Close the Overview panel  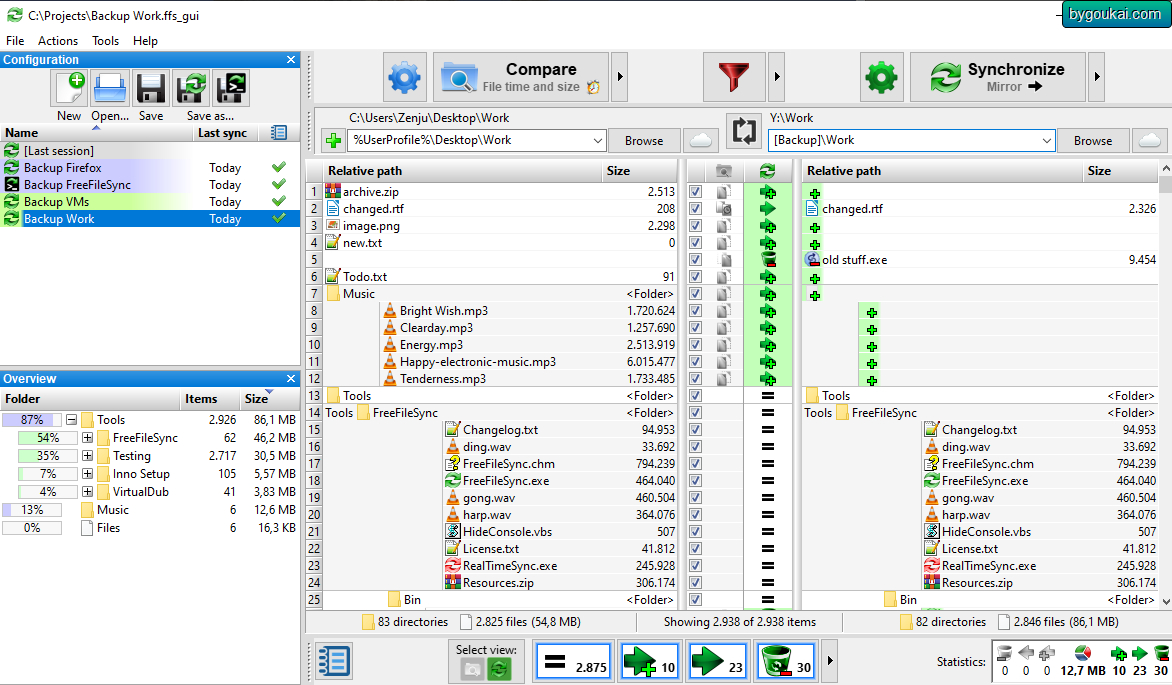291,378
